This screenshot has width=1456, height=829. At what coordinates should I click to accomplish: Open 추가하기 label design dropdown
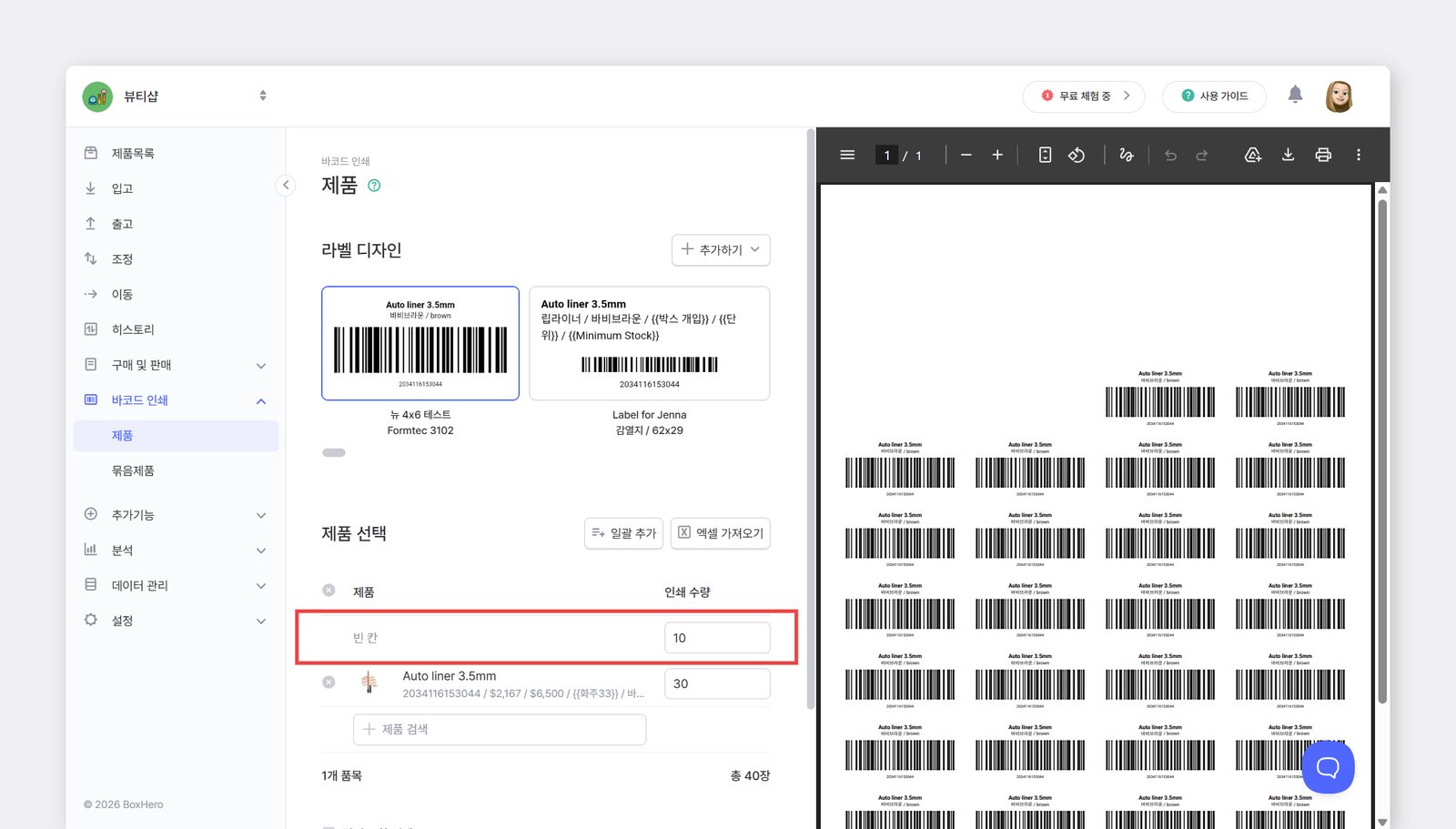[x=721, y=249]
